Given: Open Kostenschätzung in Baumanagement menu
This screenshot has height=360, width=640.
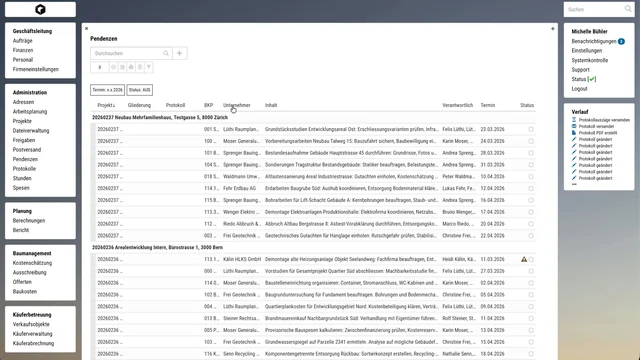Looking at the screenshot, I should click(32, 263).
